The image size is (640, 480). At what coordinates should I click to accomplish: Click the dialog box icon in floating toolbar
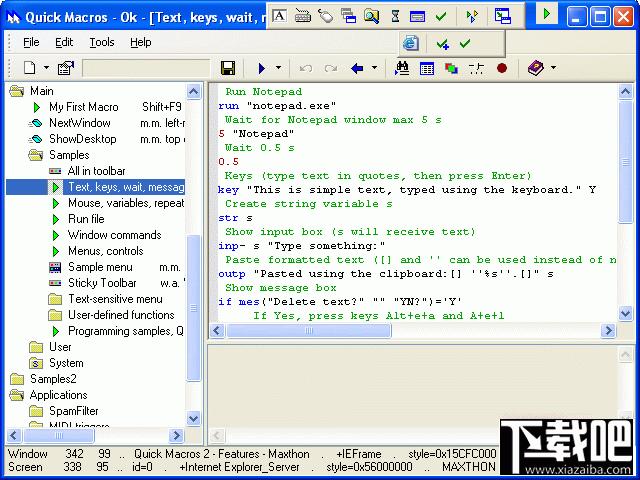coord(417,16)
